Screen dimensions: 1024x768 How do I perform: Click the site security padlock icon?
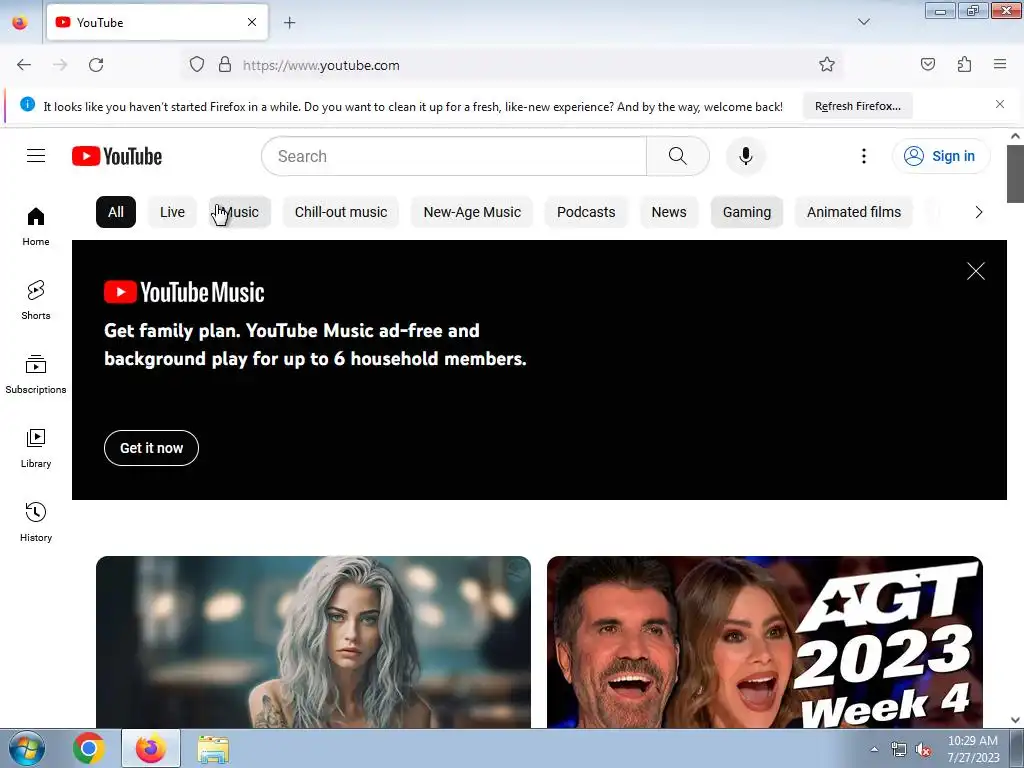click(x=225, y=64)
